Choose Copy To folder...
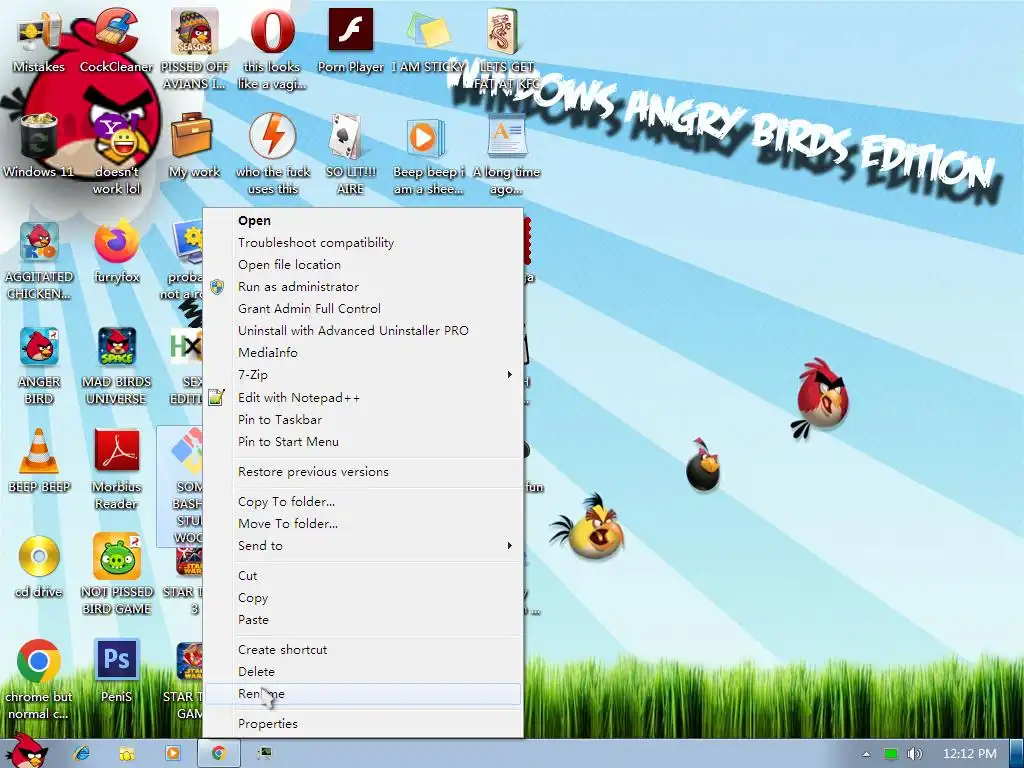The height and width of the screenshot is (768, 1024). 363,502
